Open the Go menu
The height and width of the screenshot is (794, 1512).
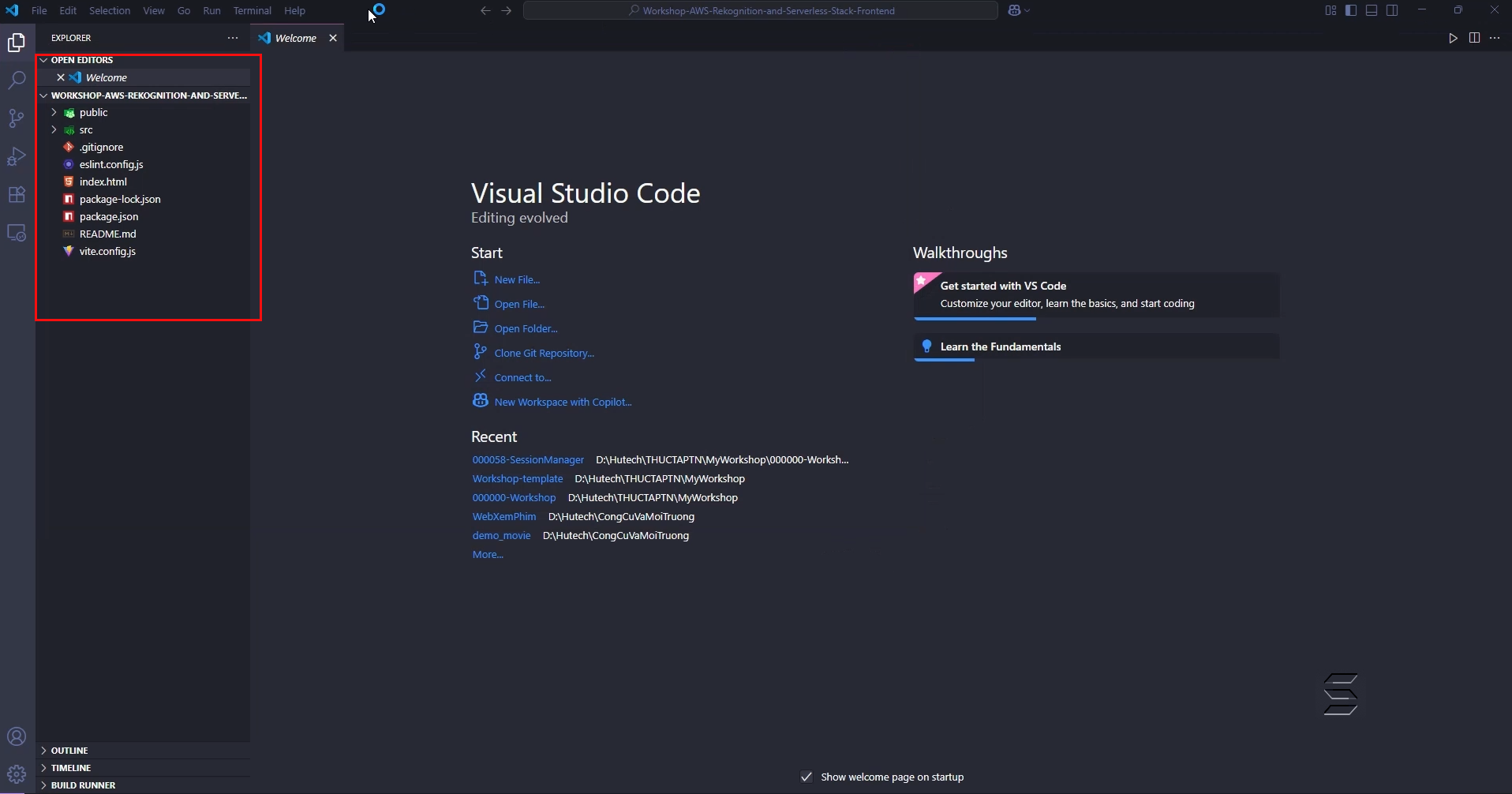[x=184, y=10]
